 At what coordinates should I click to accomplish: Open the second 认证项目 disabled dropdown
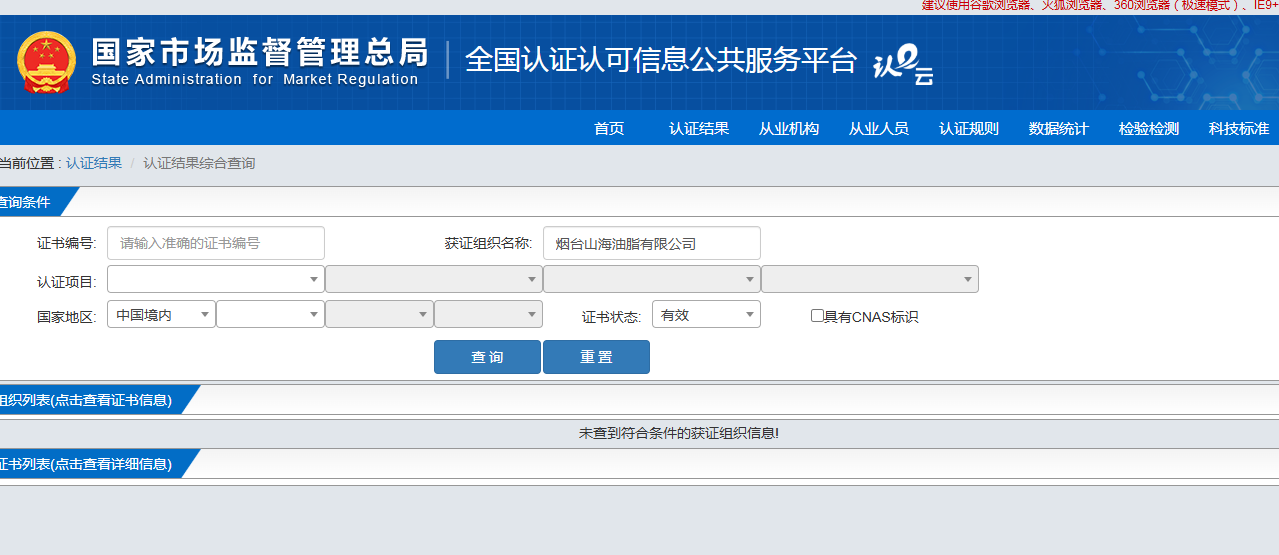(x=434, y=279)
